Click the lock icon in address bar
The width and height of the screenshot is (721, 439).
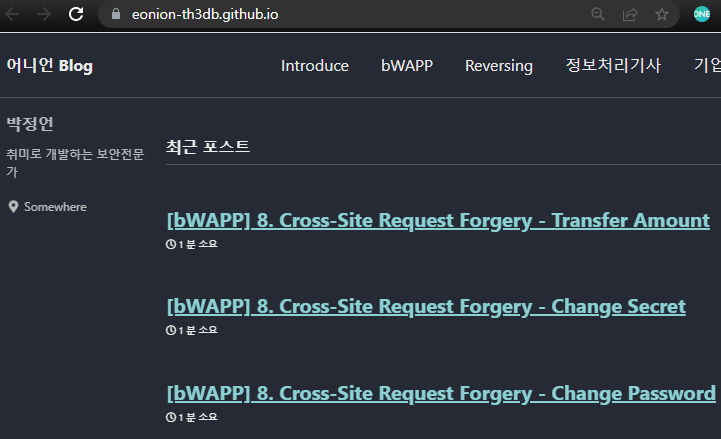click(x=116, y=14)
